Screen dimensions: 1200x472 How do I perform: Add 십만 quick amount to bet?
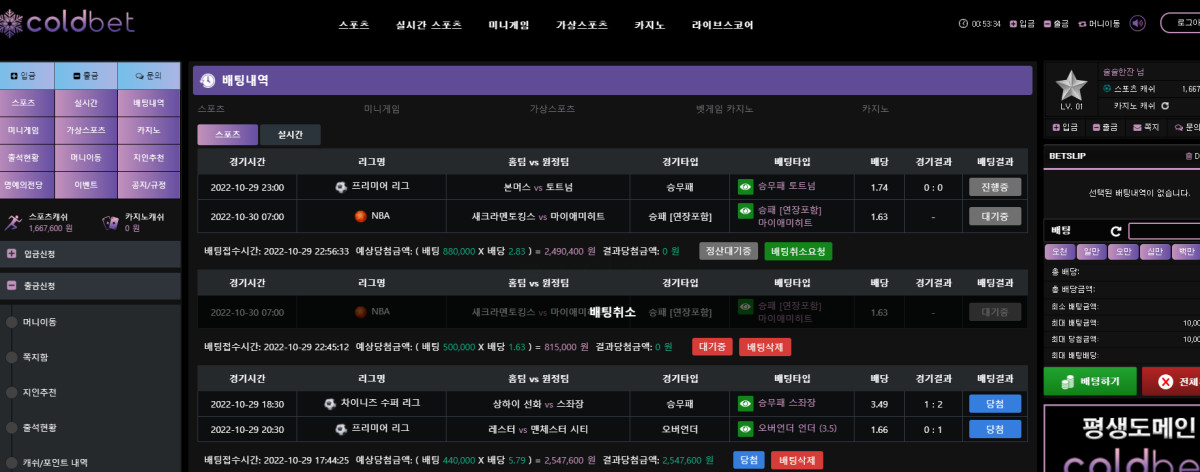1154,252
